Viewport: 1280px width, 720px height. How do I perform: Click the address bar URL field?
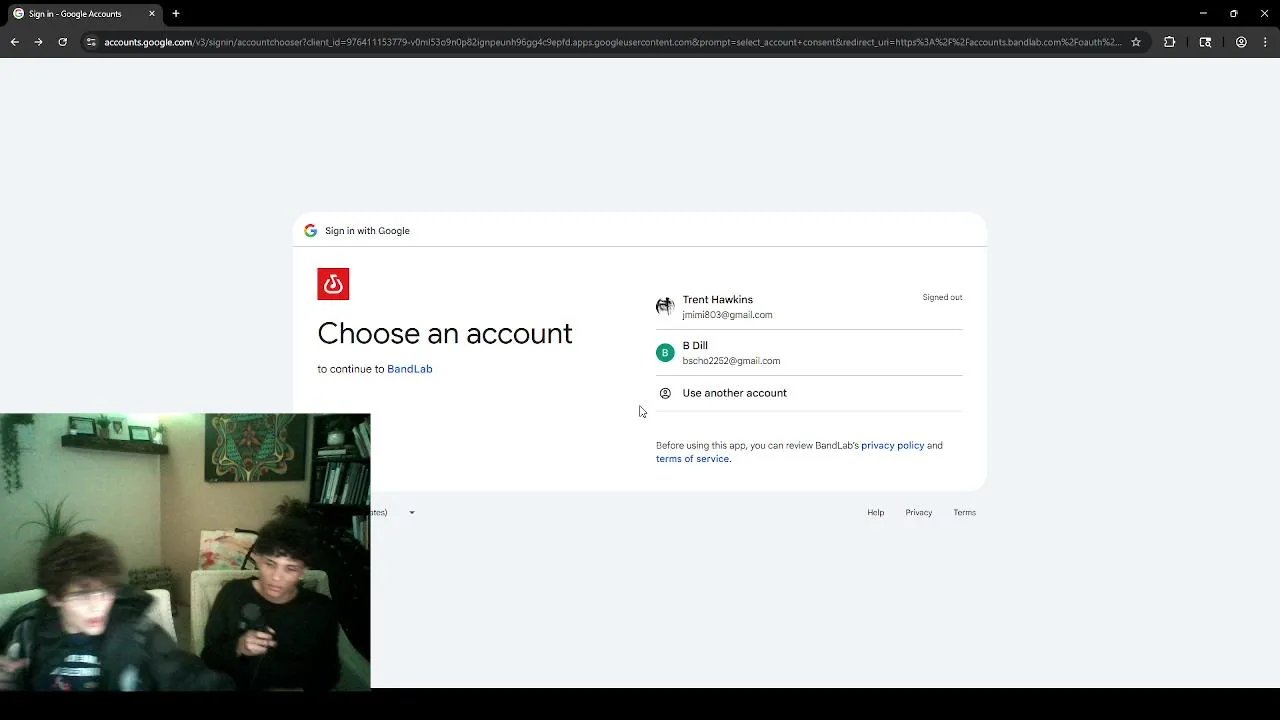[x=612, y=42]
